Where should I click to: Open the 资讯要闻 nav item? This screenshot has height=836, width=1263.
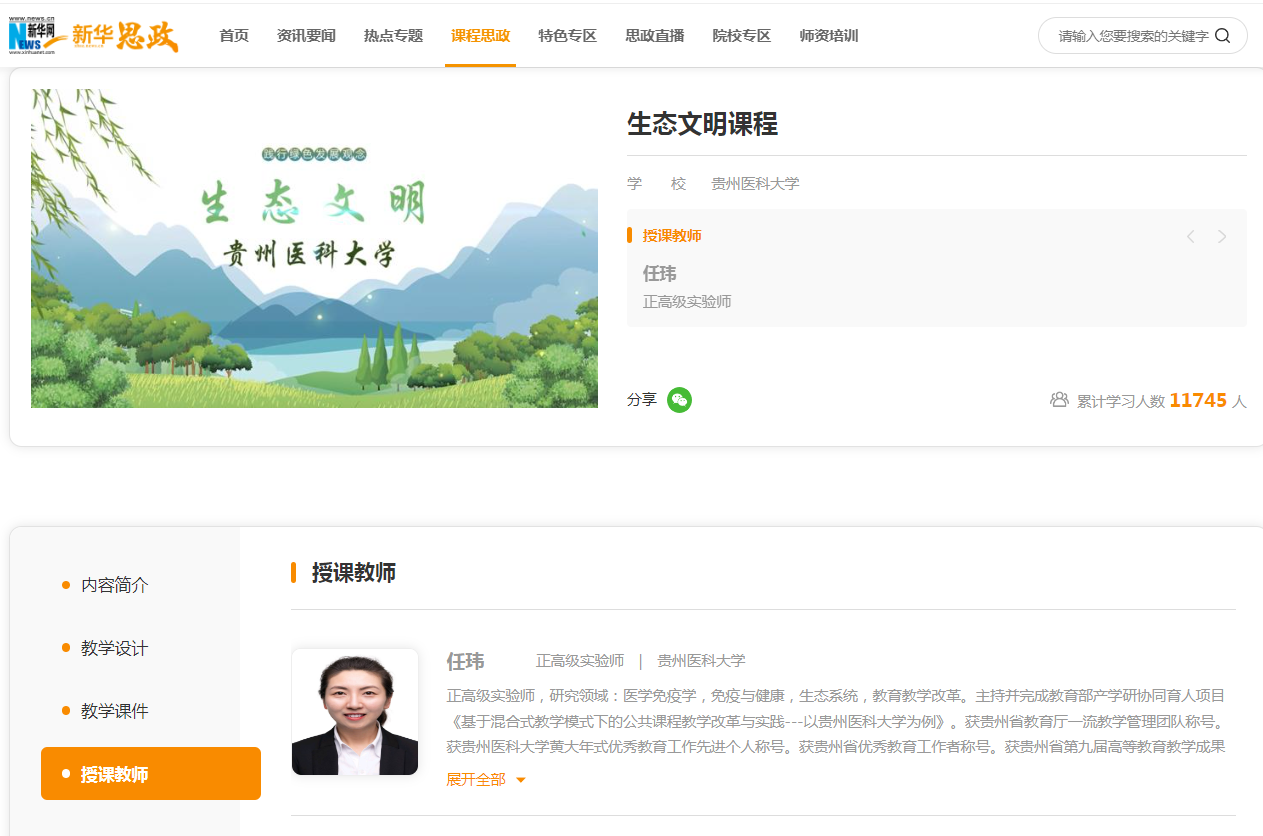pyautogui.click(x=306, y=36)
